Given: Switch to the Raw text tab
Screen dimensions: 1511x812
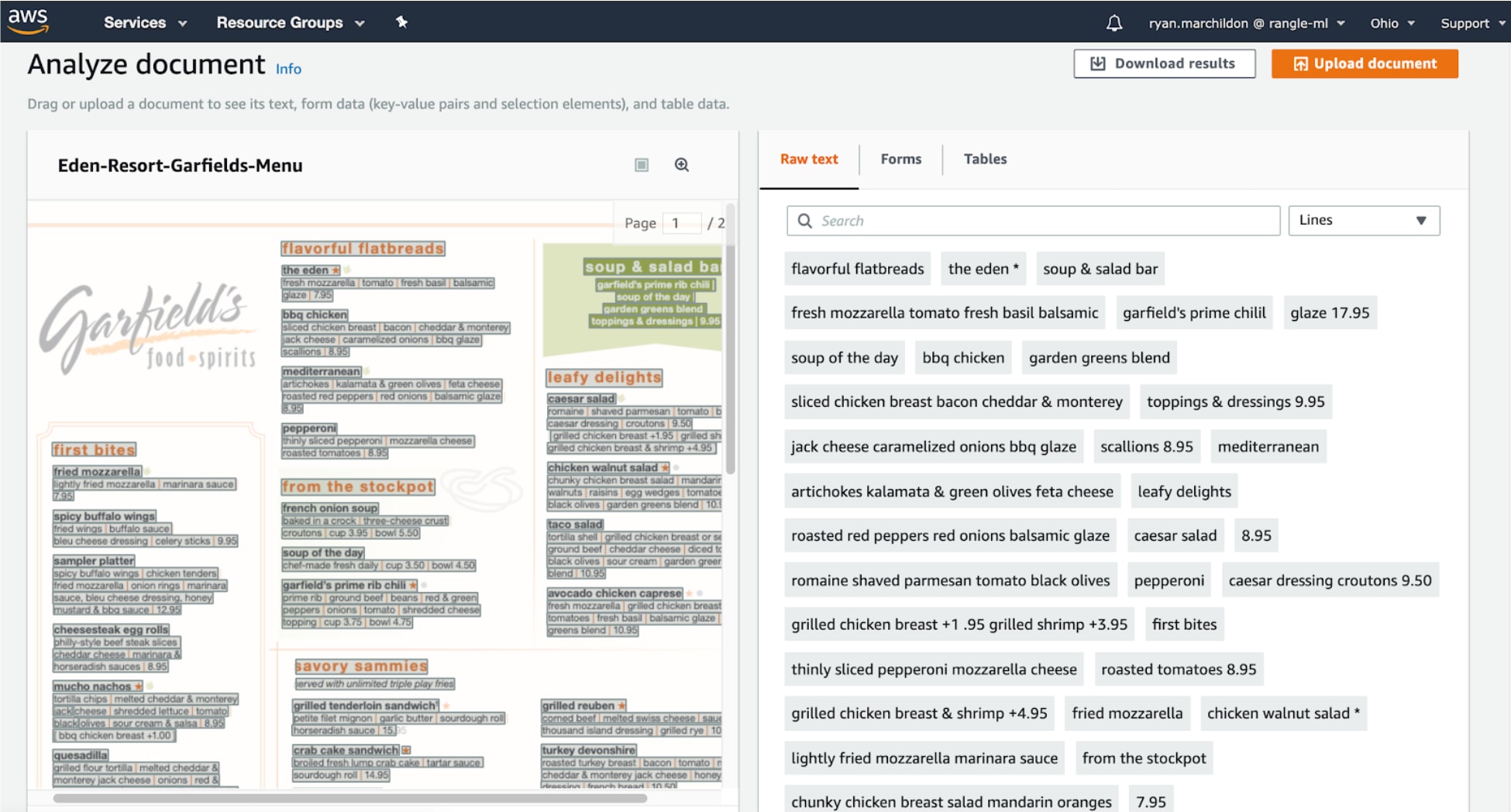Looking at the screenshot, I should (809, 159).
